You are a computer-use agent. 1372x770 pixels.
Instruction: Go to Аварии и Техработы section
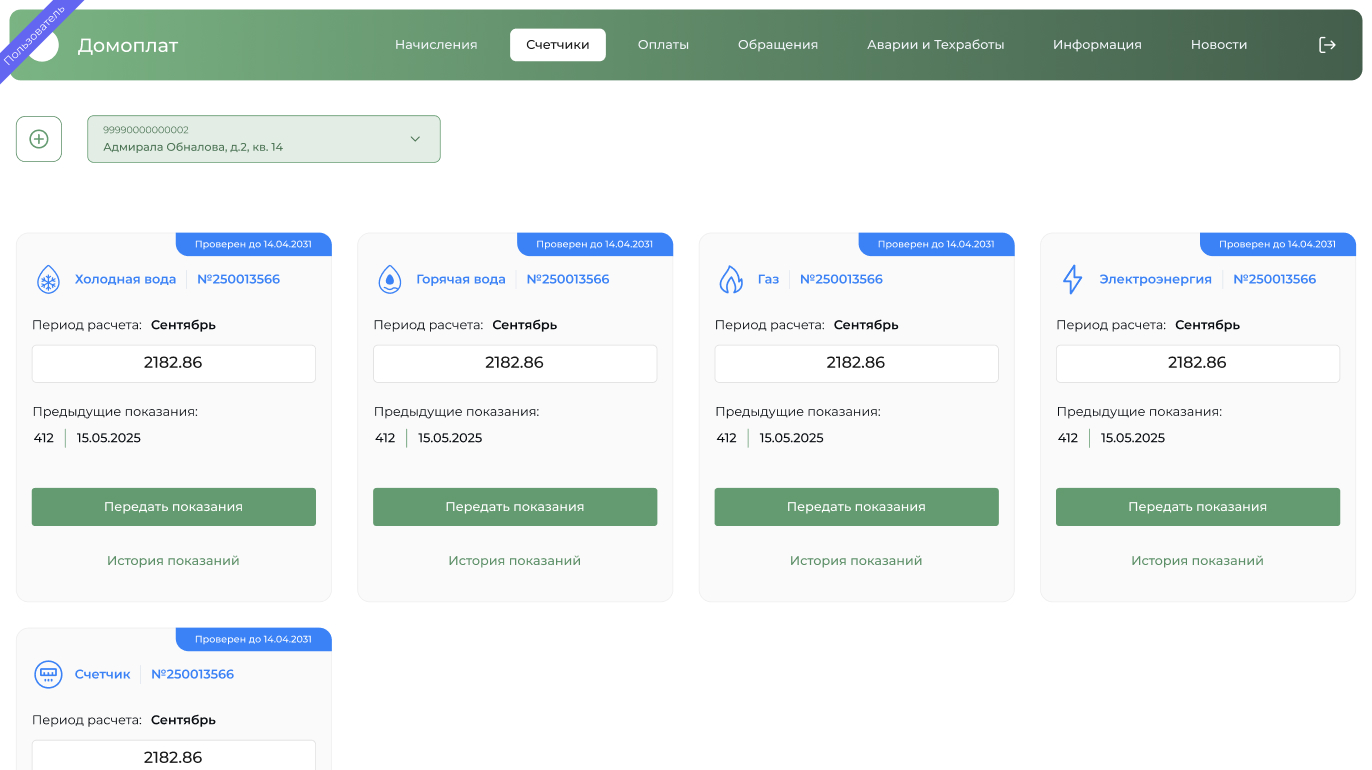935,45
